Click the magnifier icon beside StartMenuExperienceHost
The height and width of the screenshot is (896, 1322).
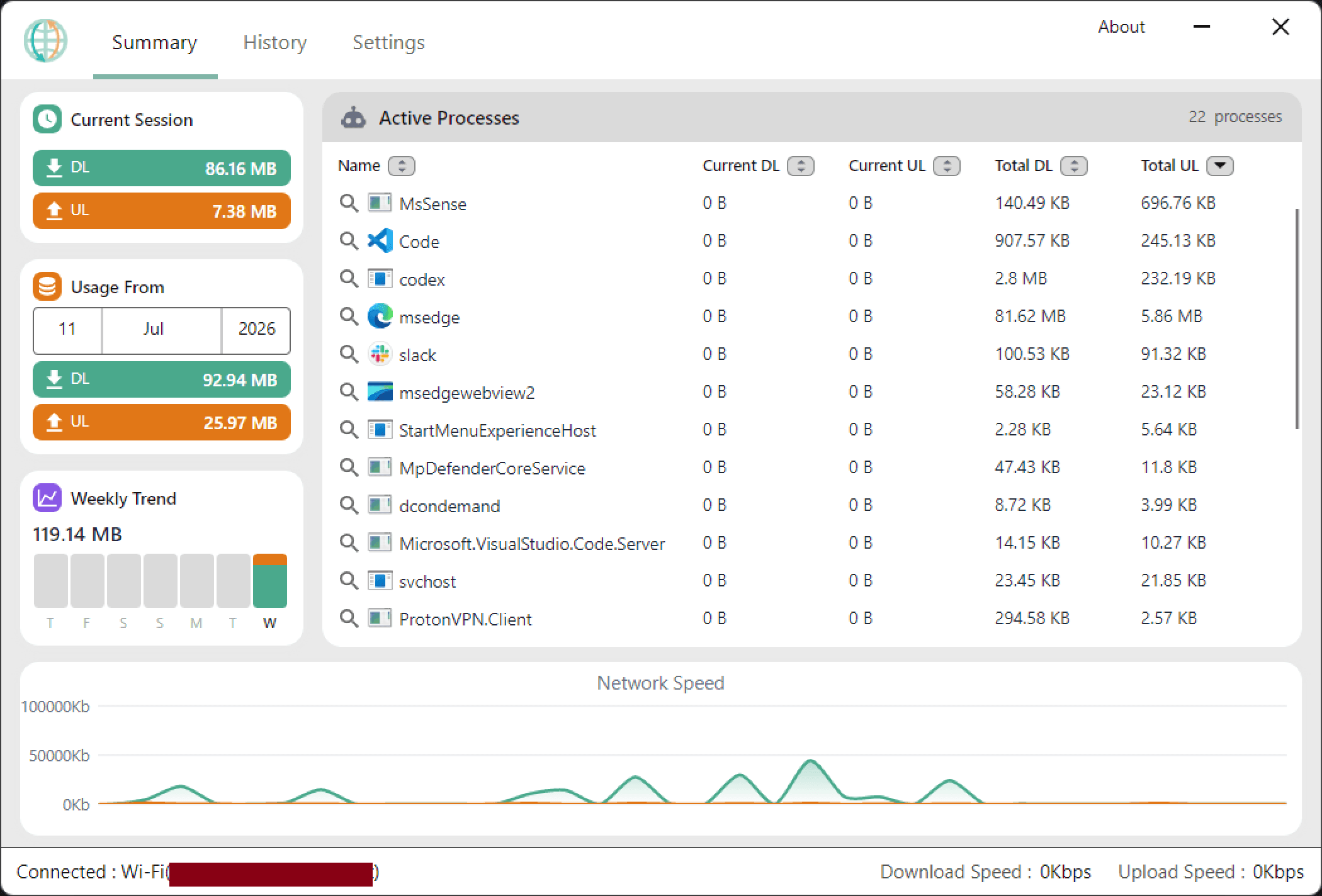coord(349,430)
